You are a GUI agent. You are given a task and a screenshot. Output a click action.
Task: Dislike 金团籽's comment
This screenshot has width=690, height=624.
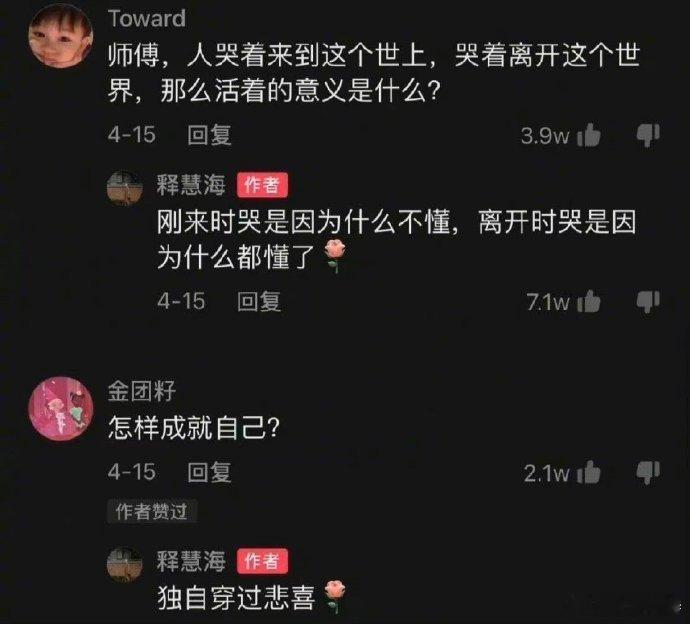(648, 473)
